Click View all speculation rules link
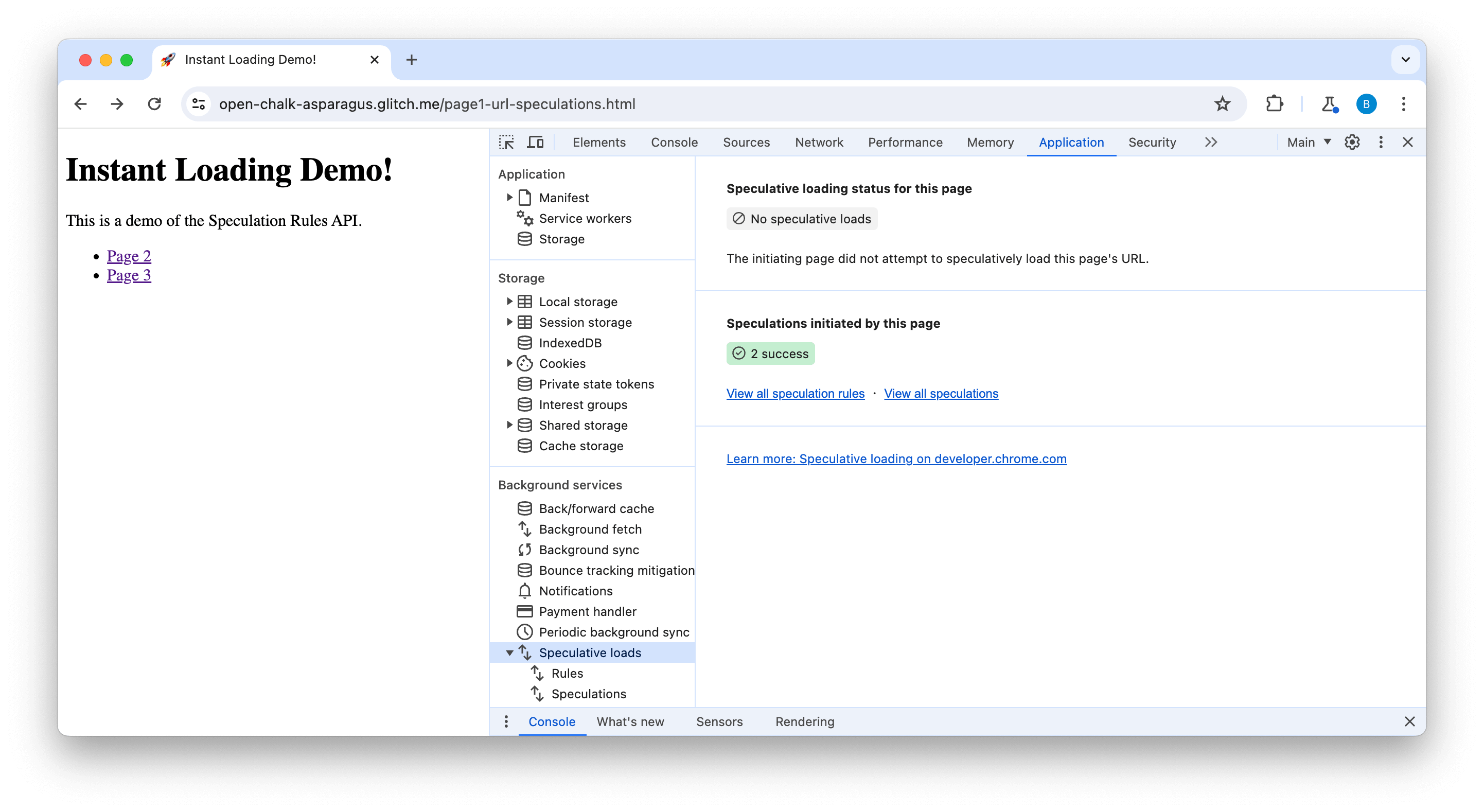Viewport: 1484px width, 812px height. pos(795,393)
